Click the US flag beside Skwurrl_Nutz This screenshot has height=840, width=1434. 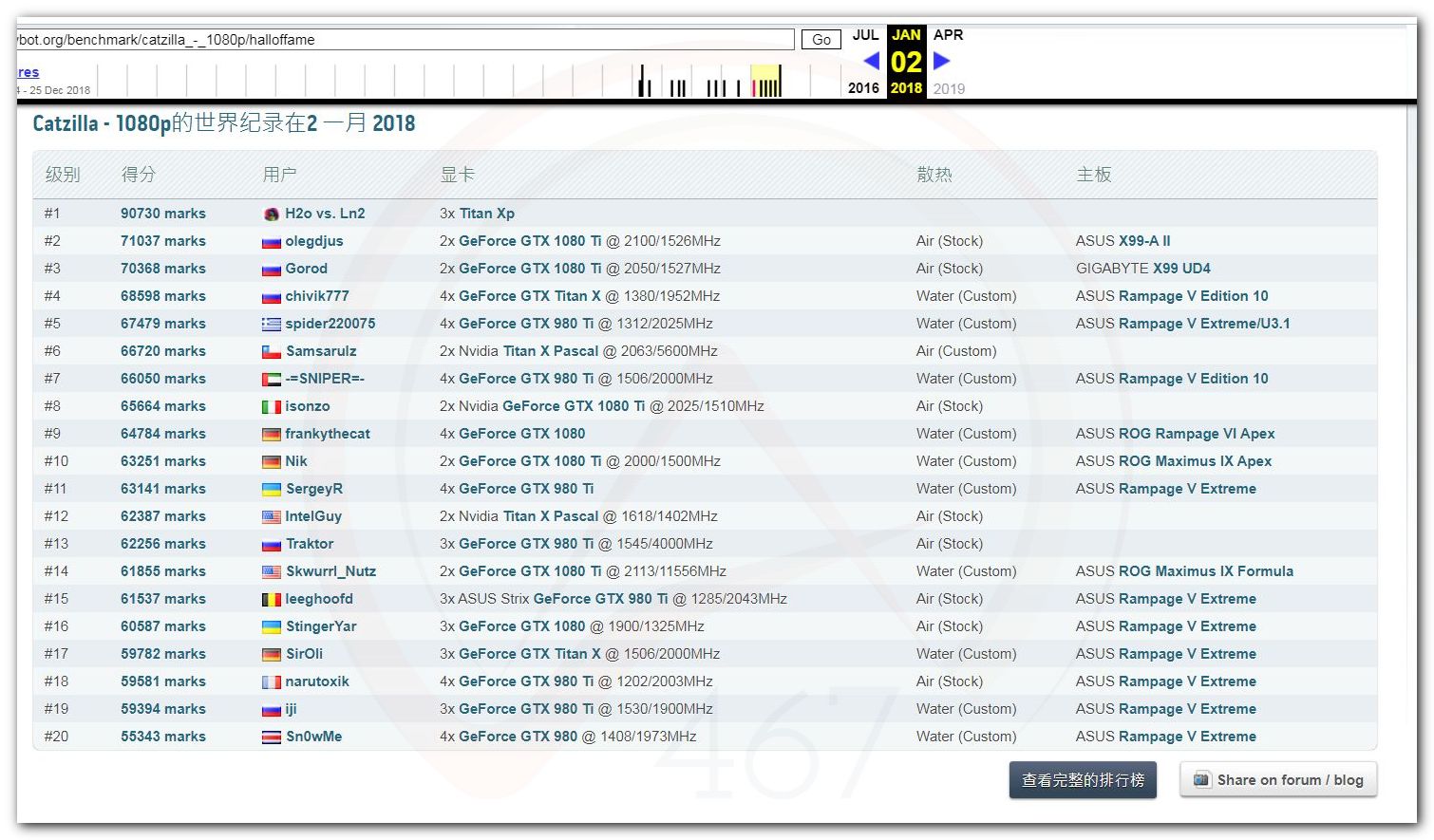pos(272,572)
